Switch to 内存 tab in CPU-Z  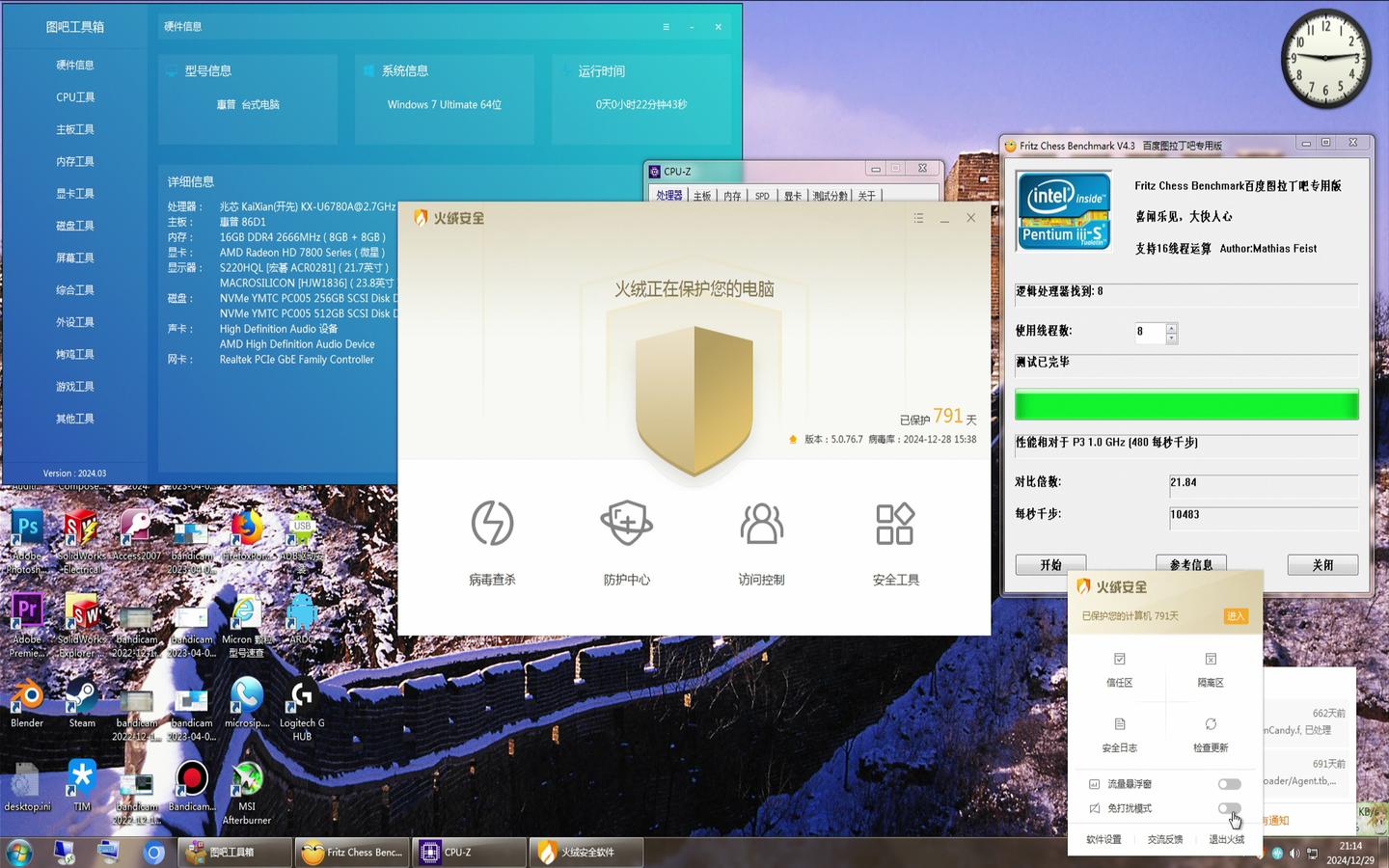pyautogui.click(x=733, y=196)
